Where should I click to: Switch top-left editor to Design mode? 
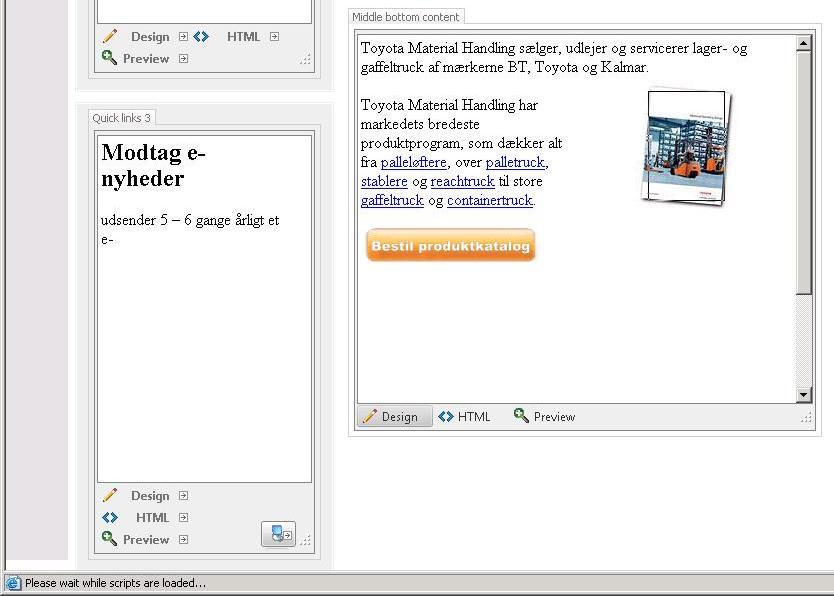(x=150, y=37)
